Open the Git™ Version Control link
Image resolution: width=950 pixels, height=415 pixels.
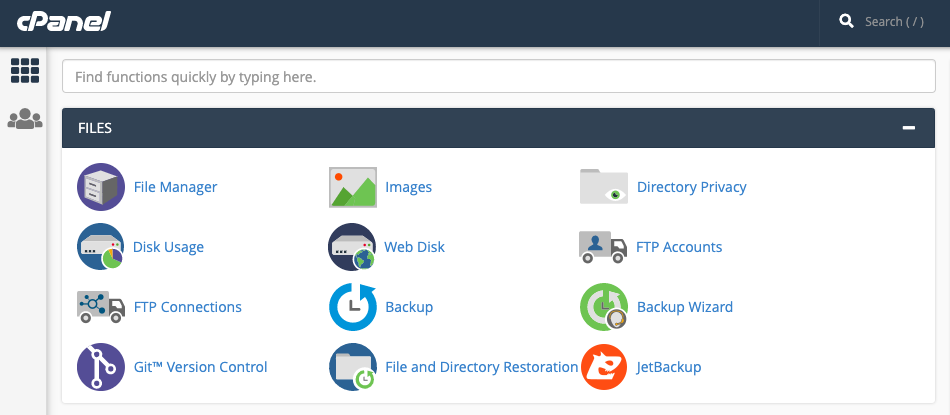(201, 367)
